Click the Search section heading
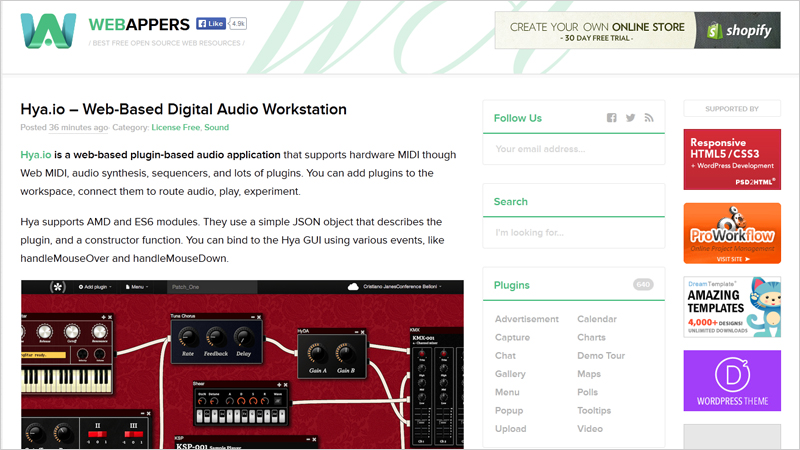 [510, 202]
